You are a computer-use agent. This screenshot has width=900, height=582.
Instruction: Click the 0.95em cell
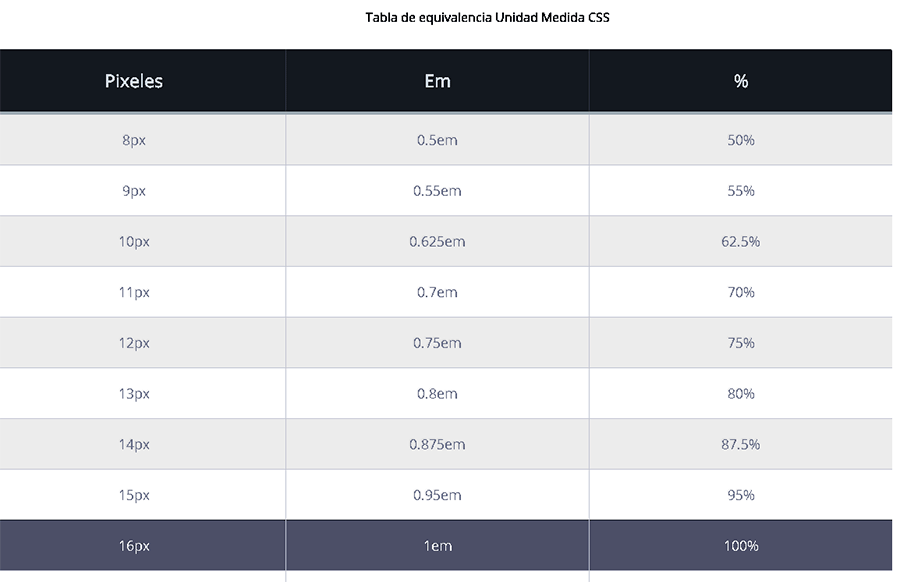pyautogui.click(x=437, y=495)
